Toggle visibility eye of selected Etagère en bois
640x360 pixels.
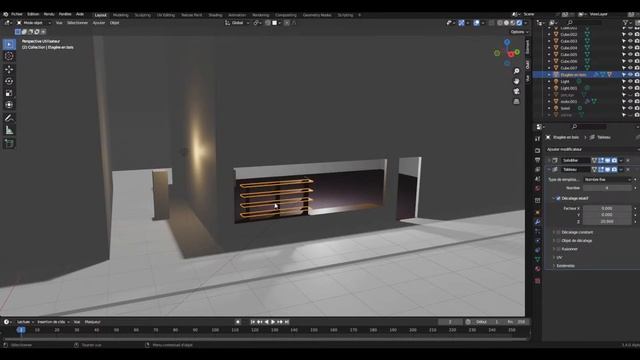click(x=630, y=75)
